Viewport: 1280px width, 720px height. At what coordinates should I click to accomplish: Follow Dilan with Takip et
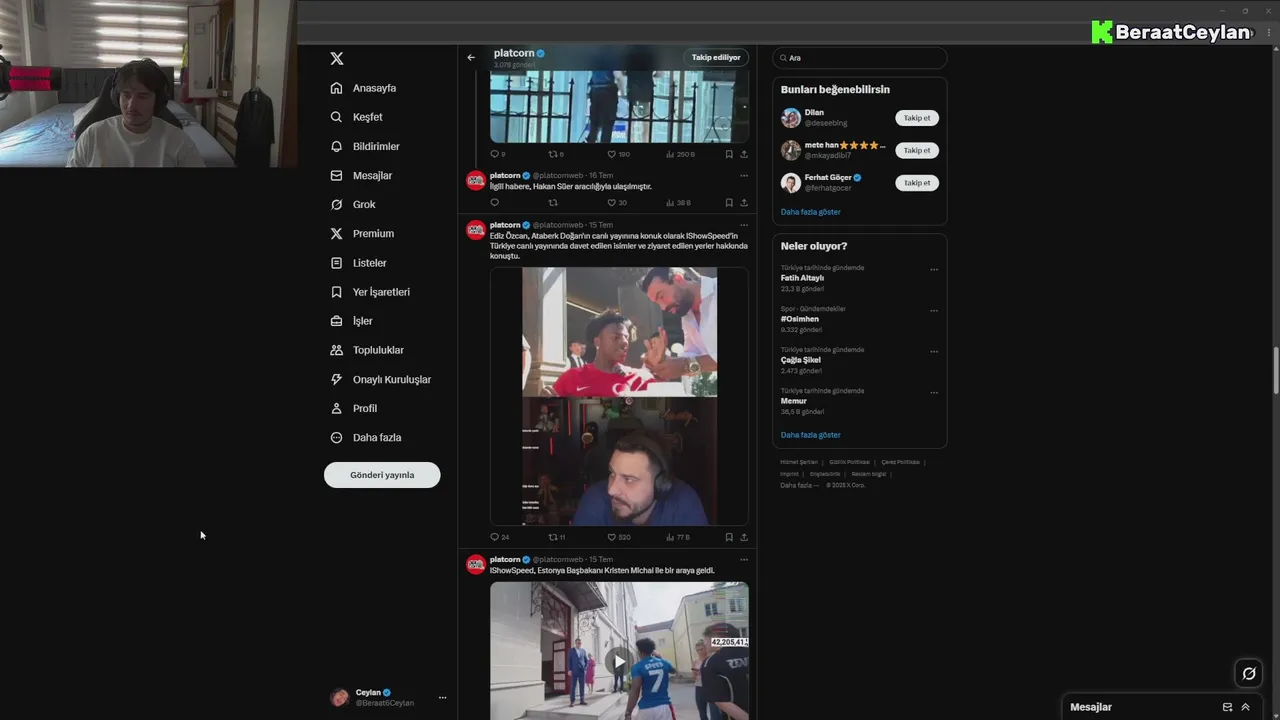pyautogui.click(x=917, y=118)
